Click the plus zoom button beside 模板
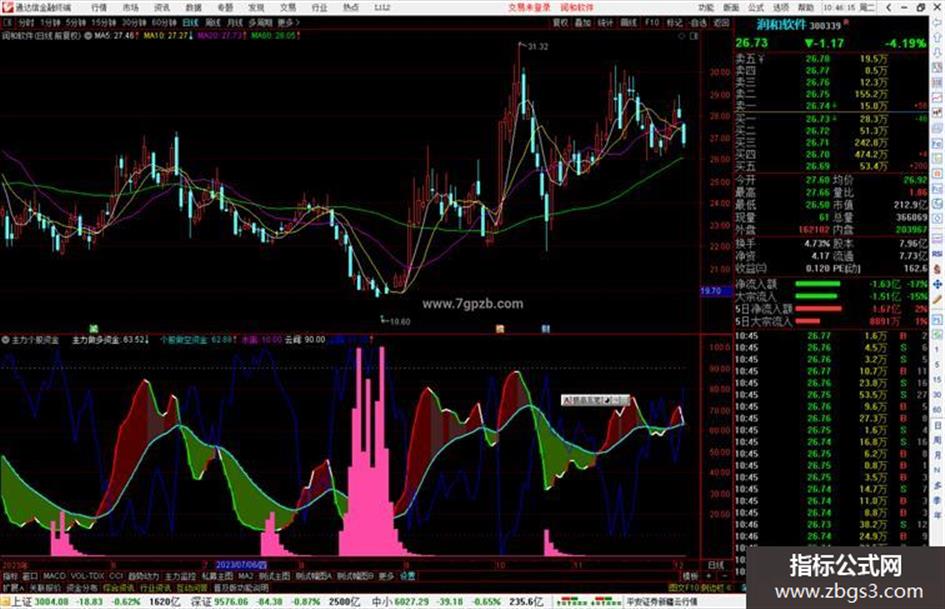Viewport: 945px width, 609px height. coord(708,576)
